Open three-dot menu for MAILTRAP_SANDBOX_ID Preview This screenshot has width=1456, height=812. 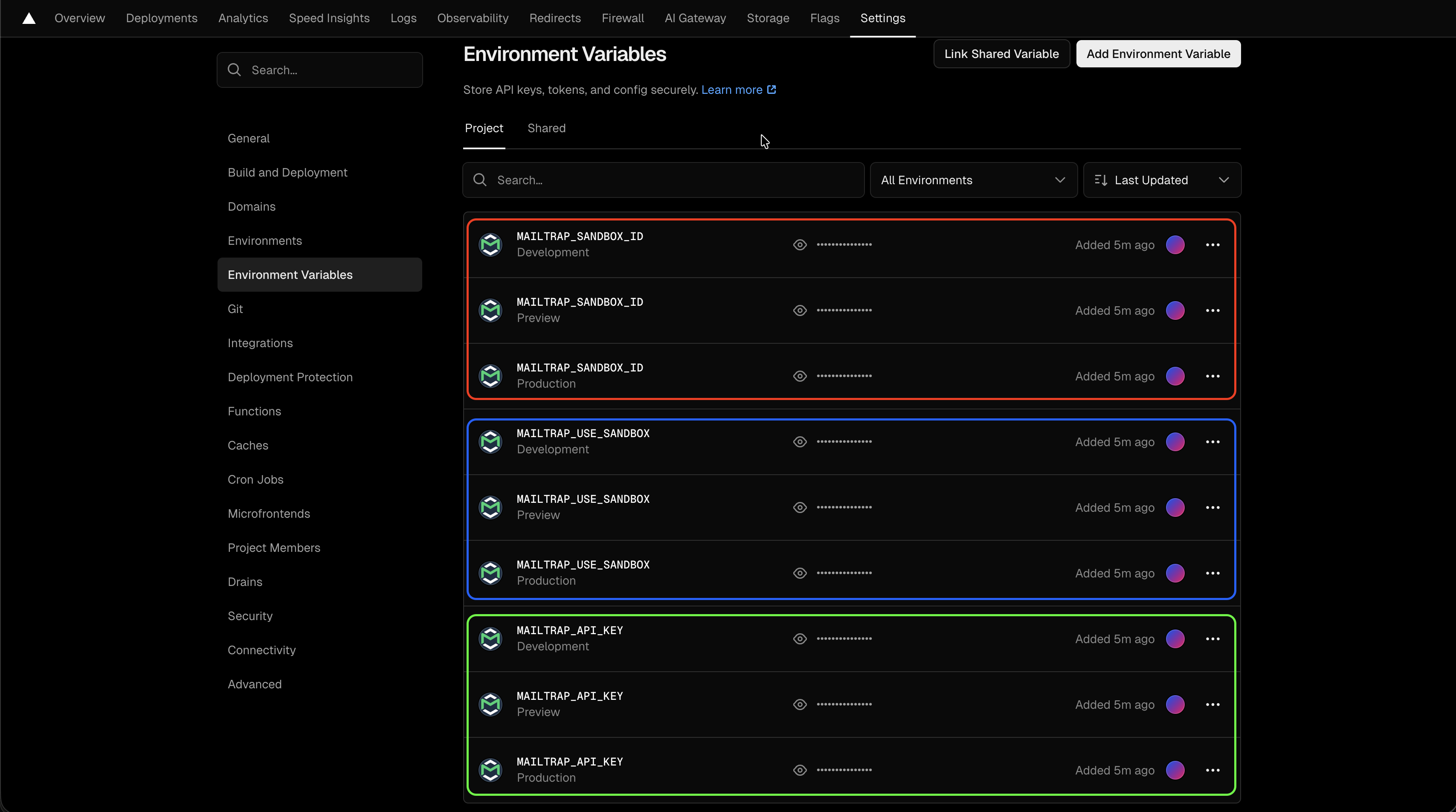[x=1212, y=310]
